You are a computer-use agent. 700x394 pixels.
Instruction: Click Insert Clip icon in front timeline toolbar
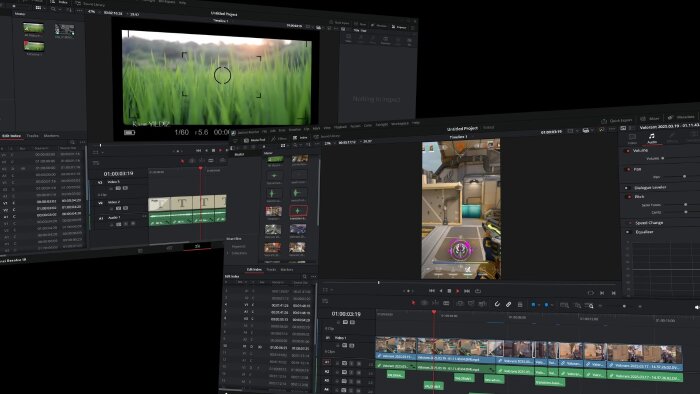pos(460,304)
